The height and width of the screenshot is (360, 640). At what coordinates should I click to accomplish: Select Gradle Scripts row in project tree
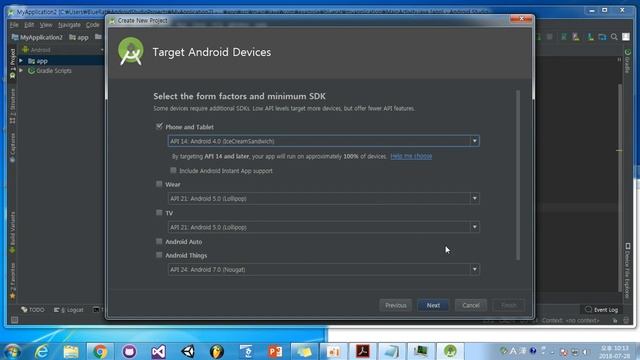[61, 71]
